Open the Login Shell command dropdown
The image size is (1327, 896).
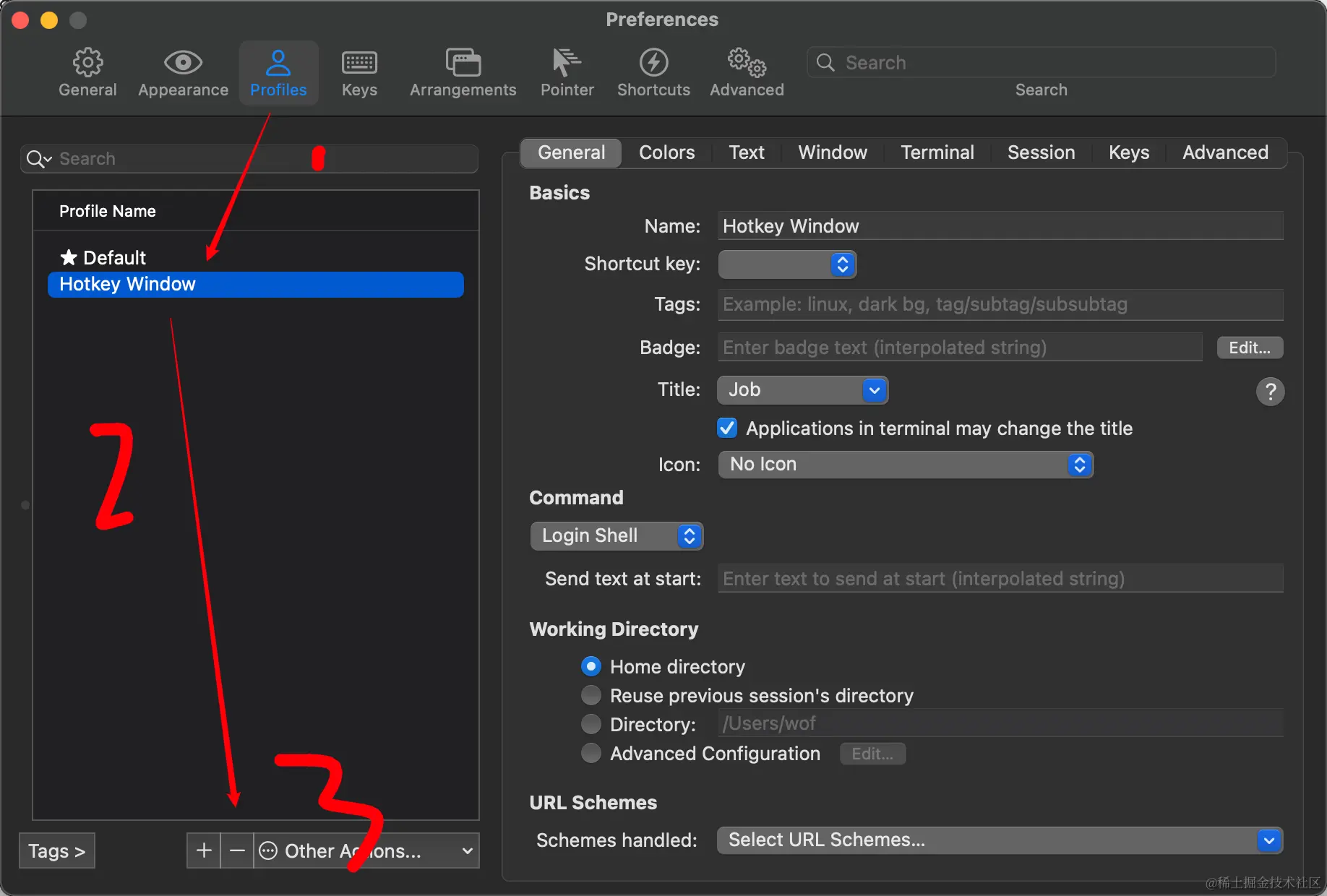coord(617,536)
